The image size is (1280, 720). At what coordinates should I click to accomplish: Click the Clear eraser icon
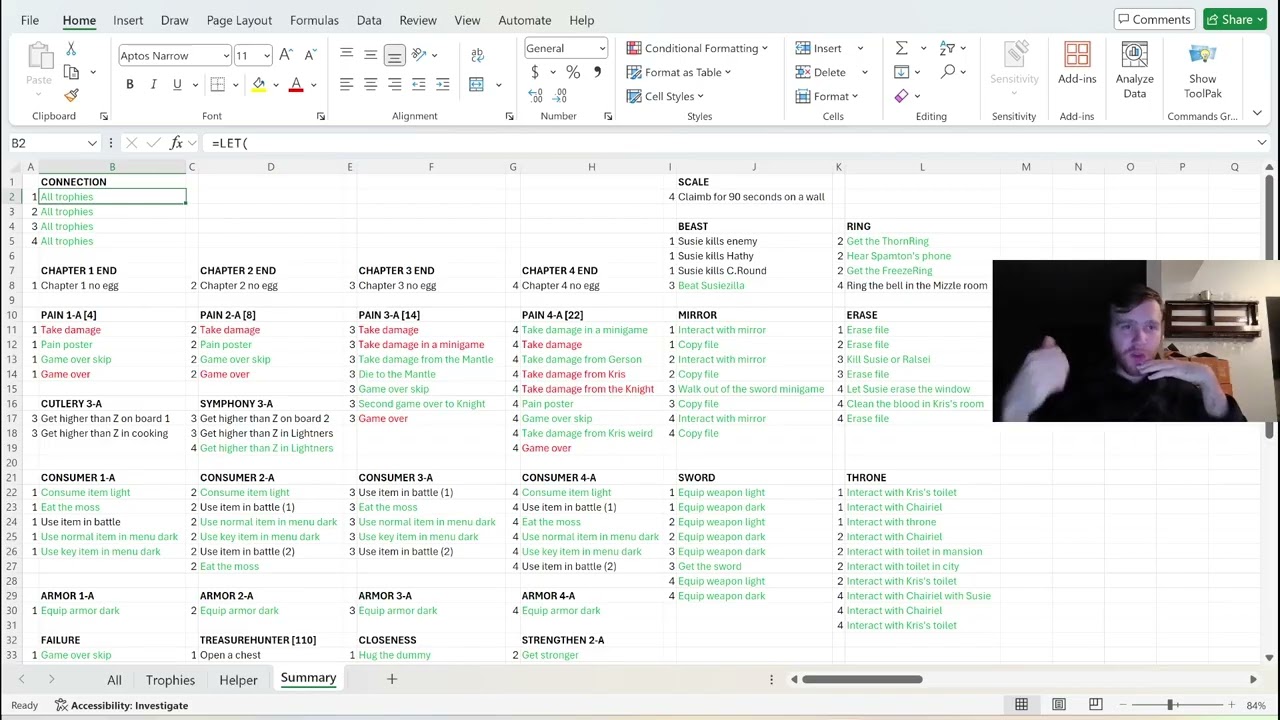click(901, 96)
